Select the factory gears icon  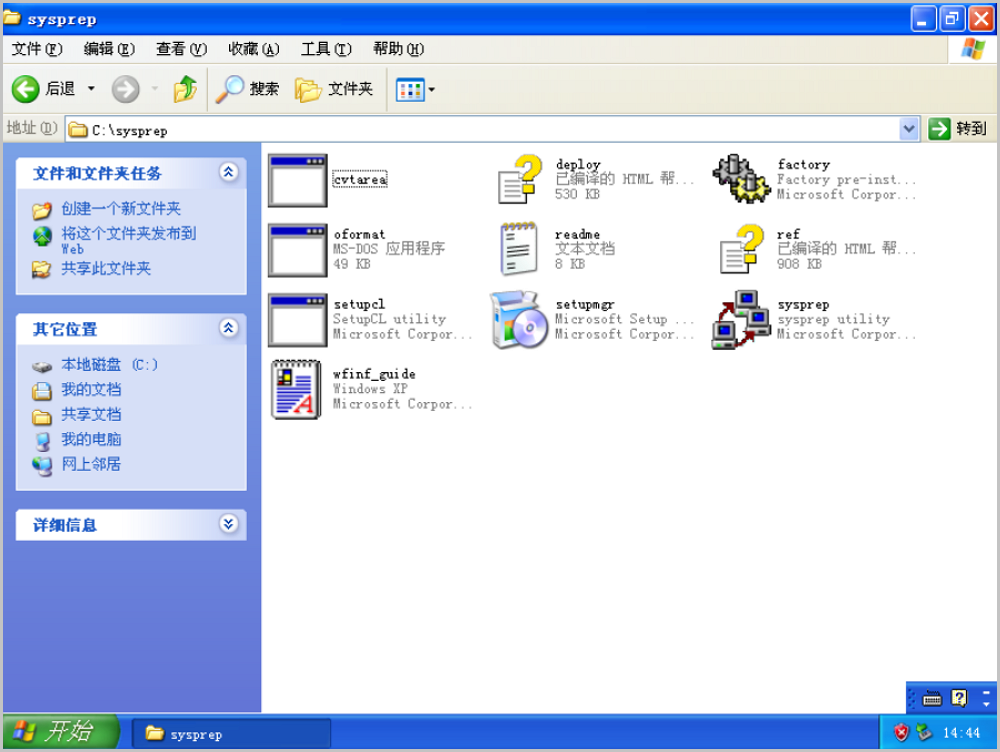pyautogui.click(x=741, y=180)
